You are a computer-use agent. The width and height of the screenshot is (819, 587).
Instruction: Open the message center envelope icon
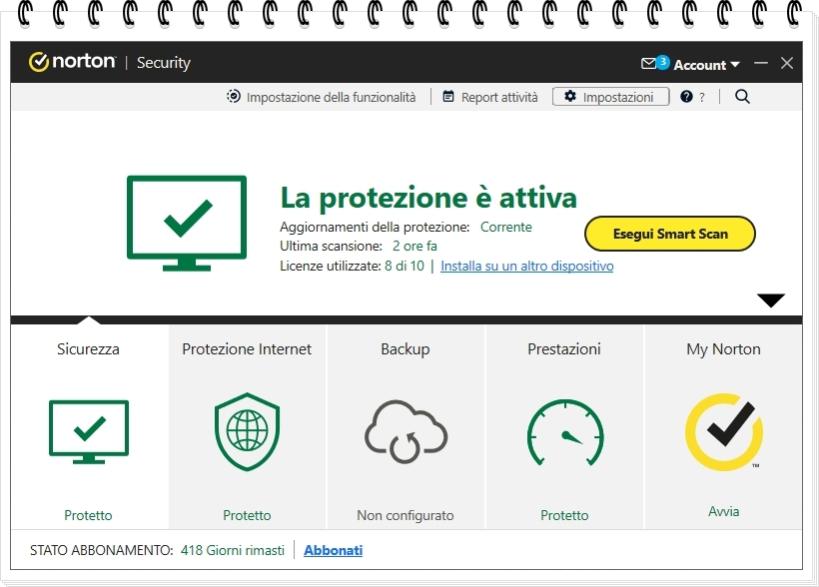[648, 63]
